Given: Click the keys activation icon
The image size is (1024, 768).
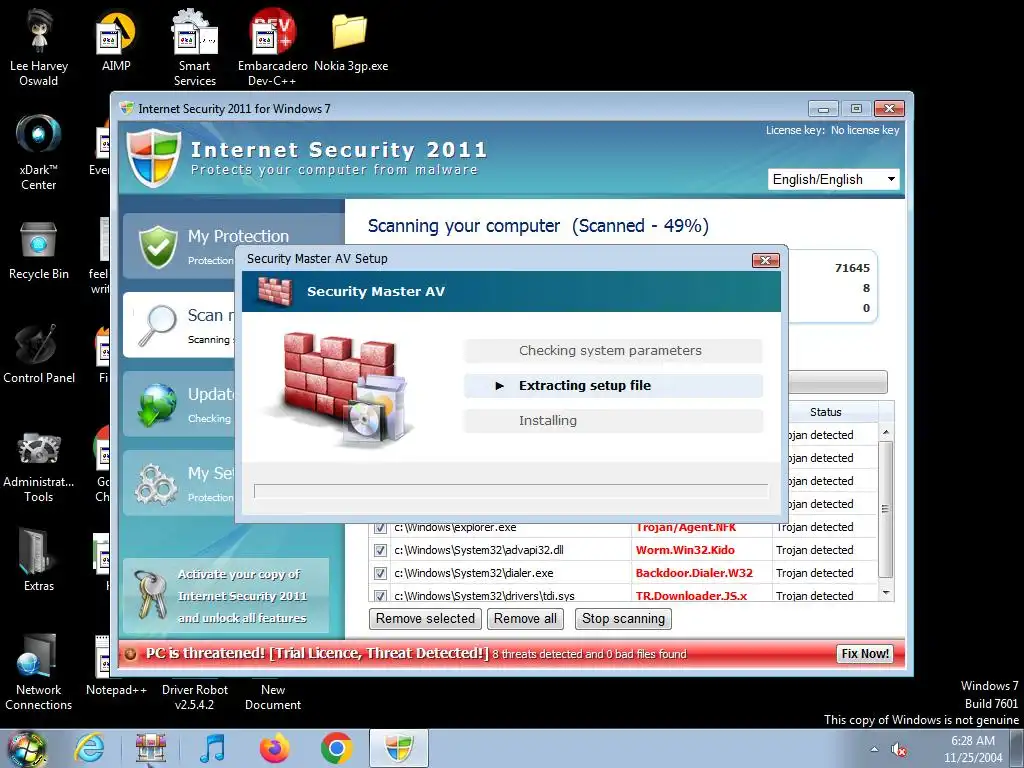Looking at the screenshot, I should click(x=150, y=594).
